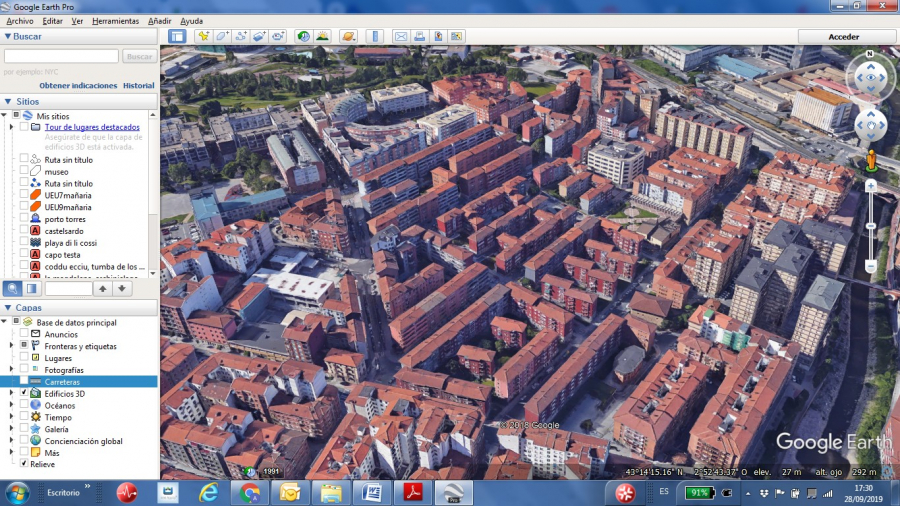
Task: Click the zoom slider handle
Action: coord(871,227)
